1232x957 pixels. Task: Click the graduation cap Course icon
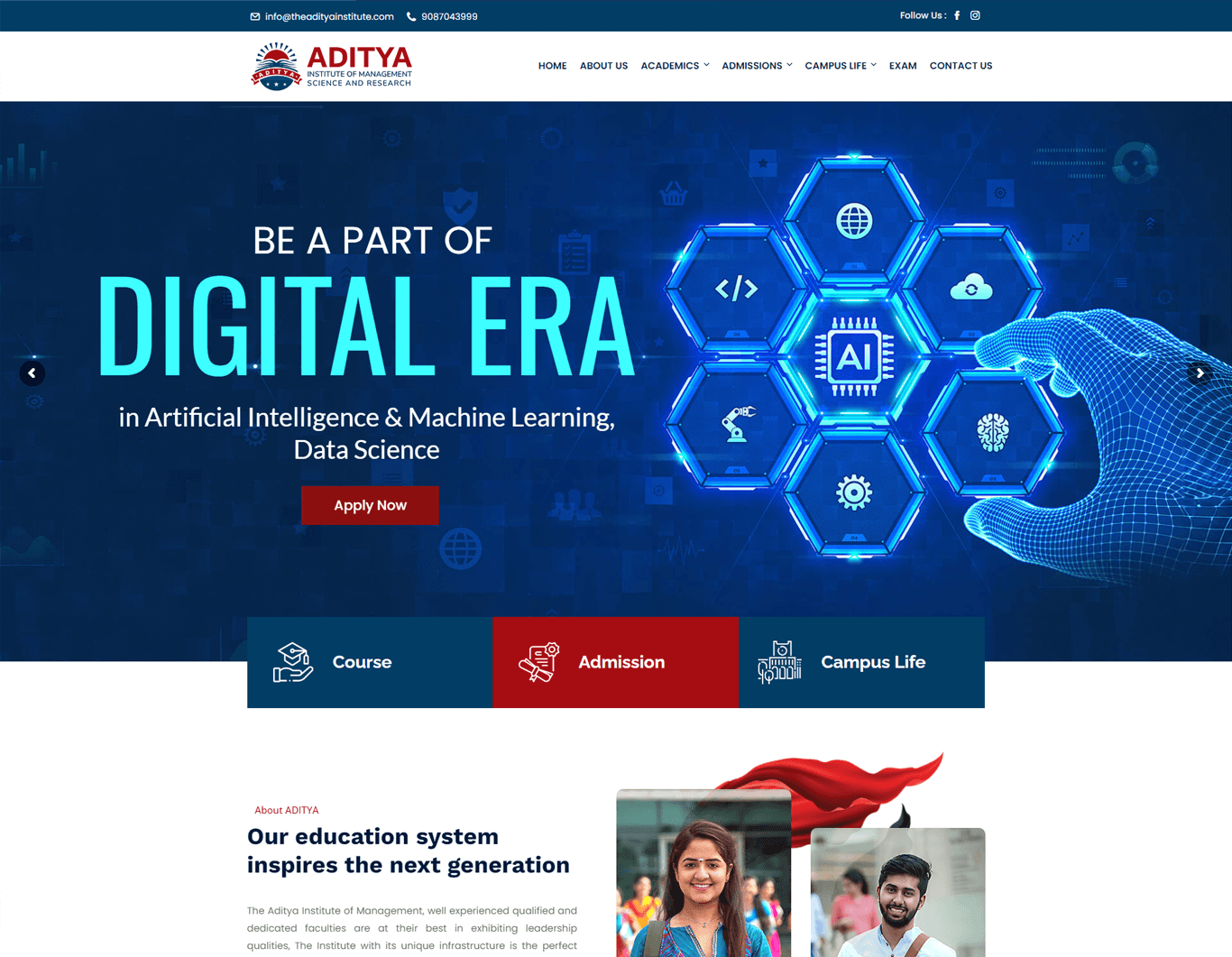click(293, 662)
